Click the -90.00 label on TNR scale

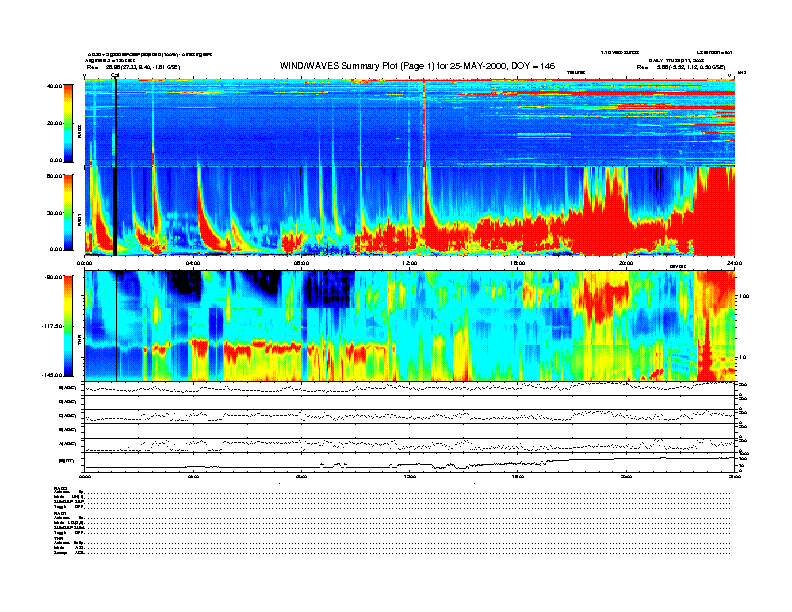[54, 277]
